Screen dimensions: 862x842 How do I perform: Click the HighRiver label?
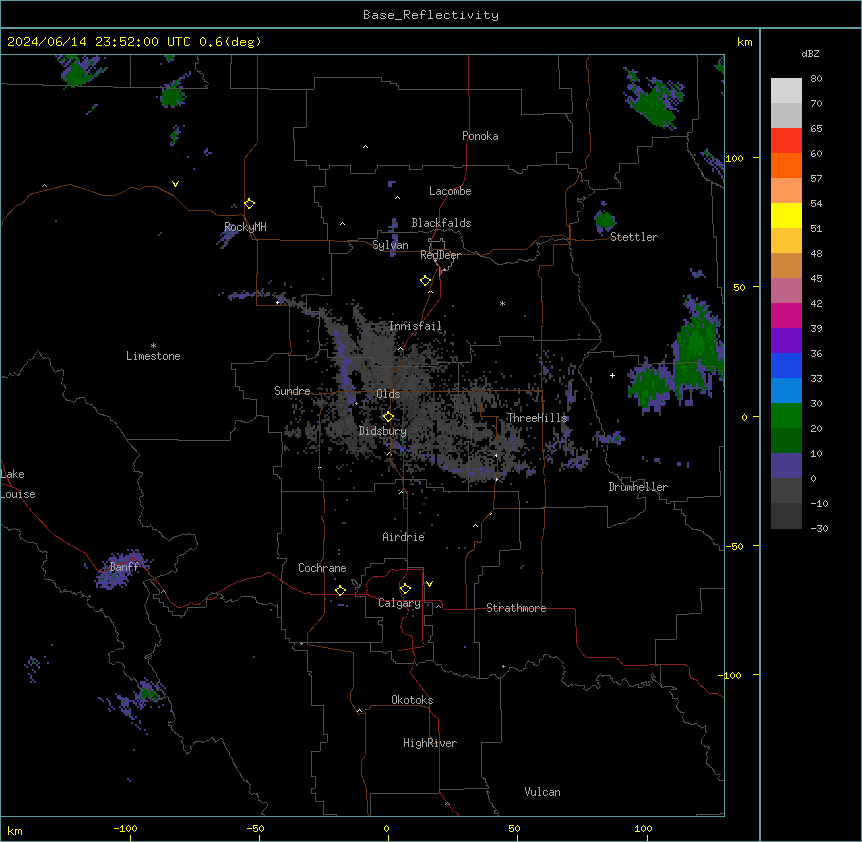pos(430,743)
